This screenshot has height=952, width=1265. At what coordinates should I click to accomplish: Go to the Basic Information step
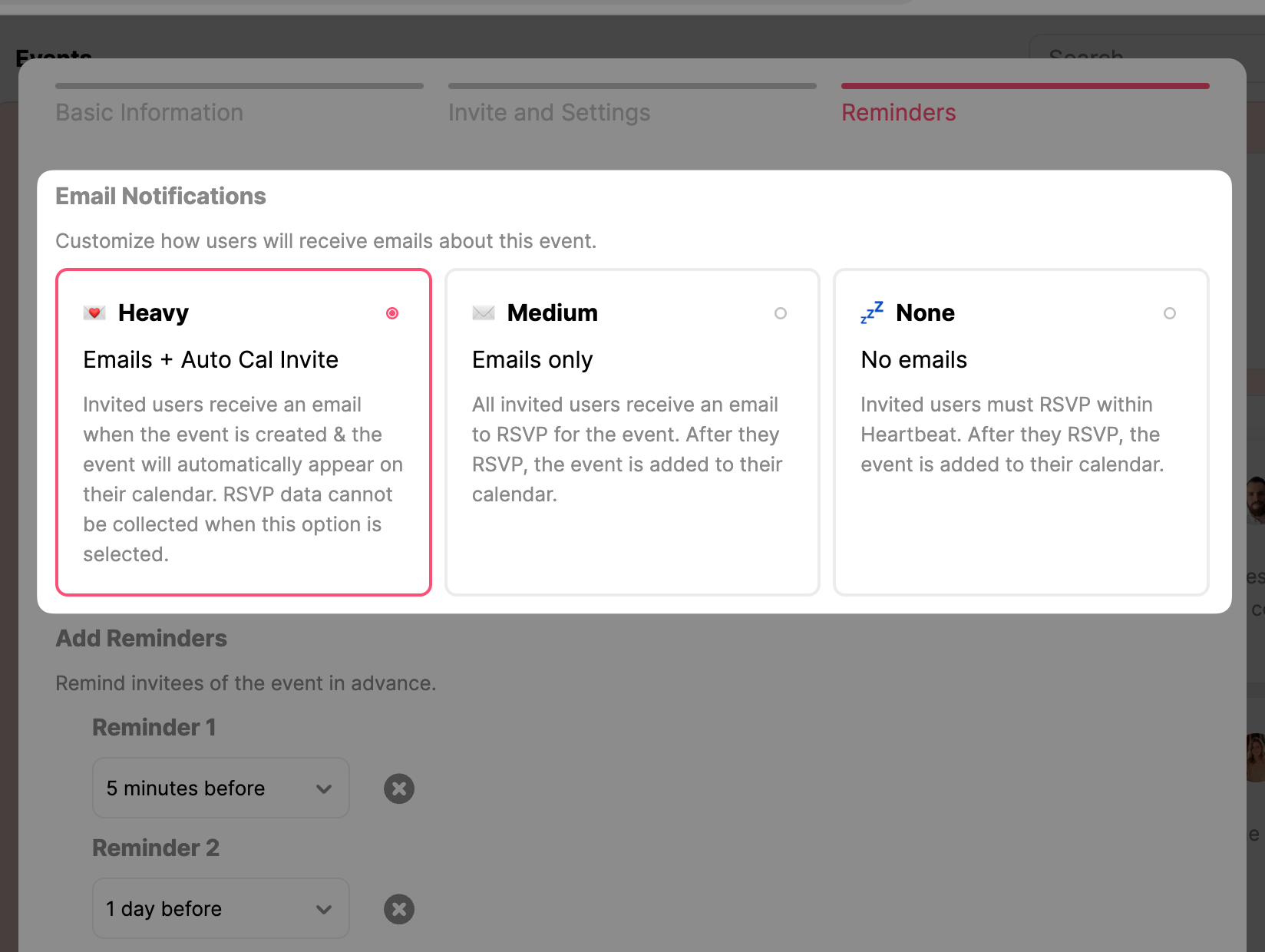pos(150,113)
